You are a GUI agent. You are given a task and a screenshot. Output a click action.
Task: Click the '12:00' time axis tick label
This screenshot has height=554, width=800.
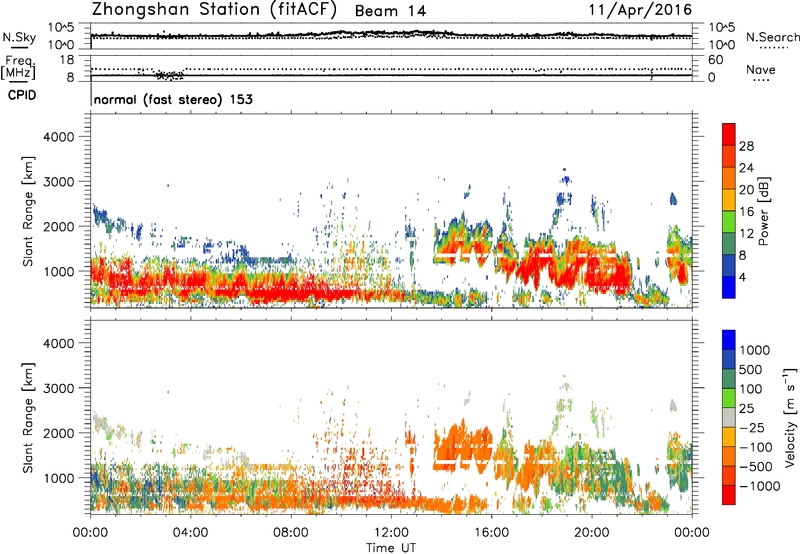(x=391, y=533)
